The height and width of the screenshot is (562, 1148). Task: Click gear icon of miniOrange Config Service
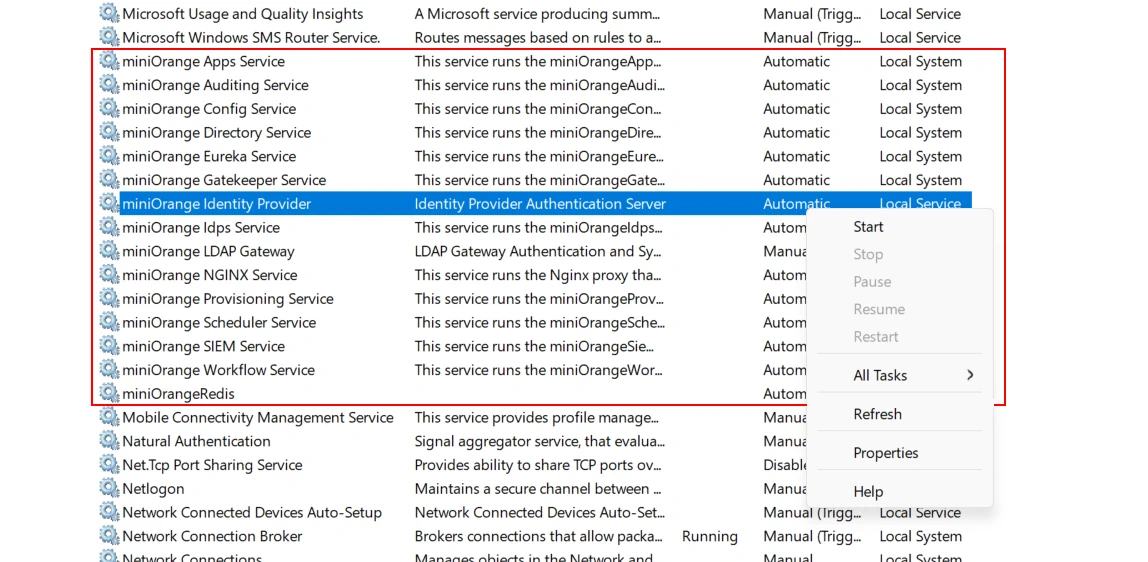pyautogui.click(x=109, y=108)
